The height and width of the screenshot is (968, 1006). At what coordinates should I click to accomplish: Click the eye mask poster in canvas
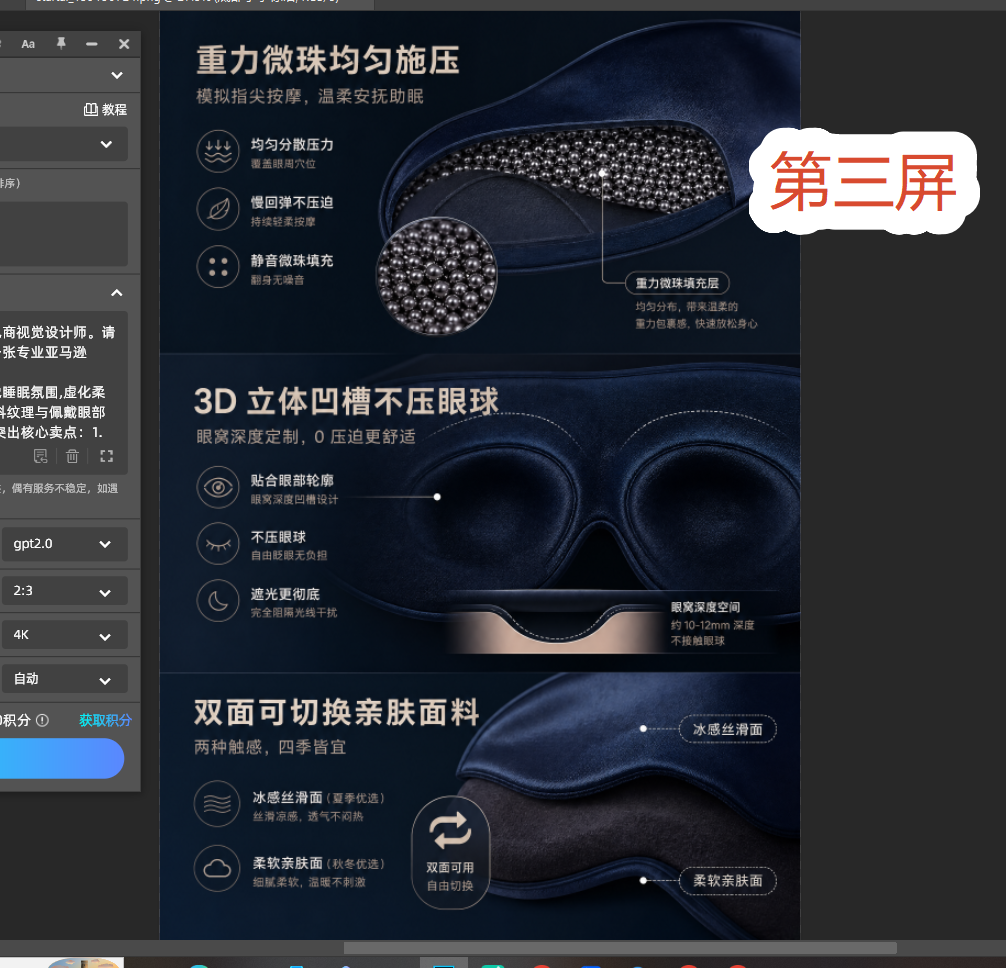(x=480, y=475)
